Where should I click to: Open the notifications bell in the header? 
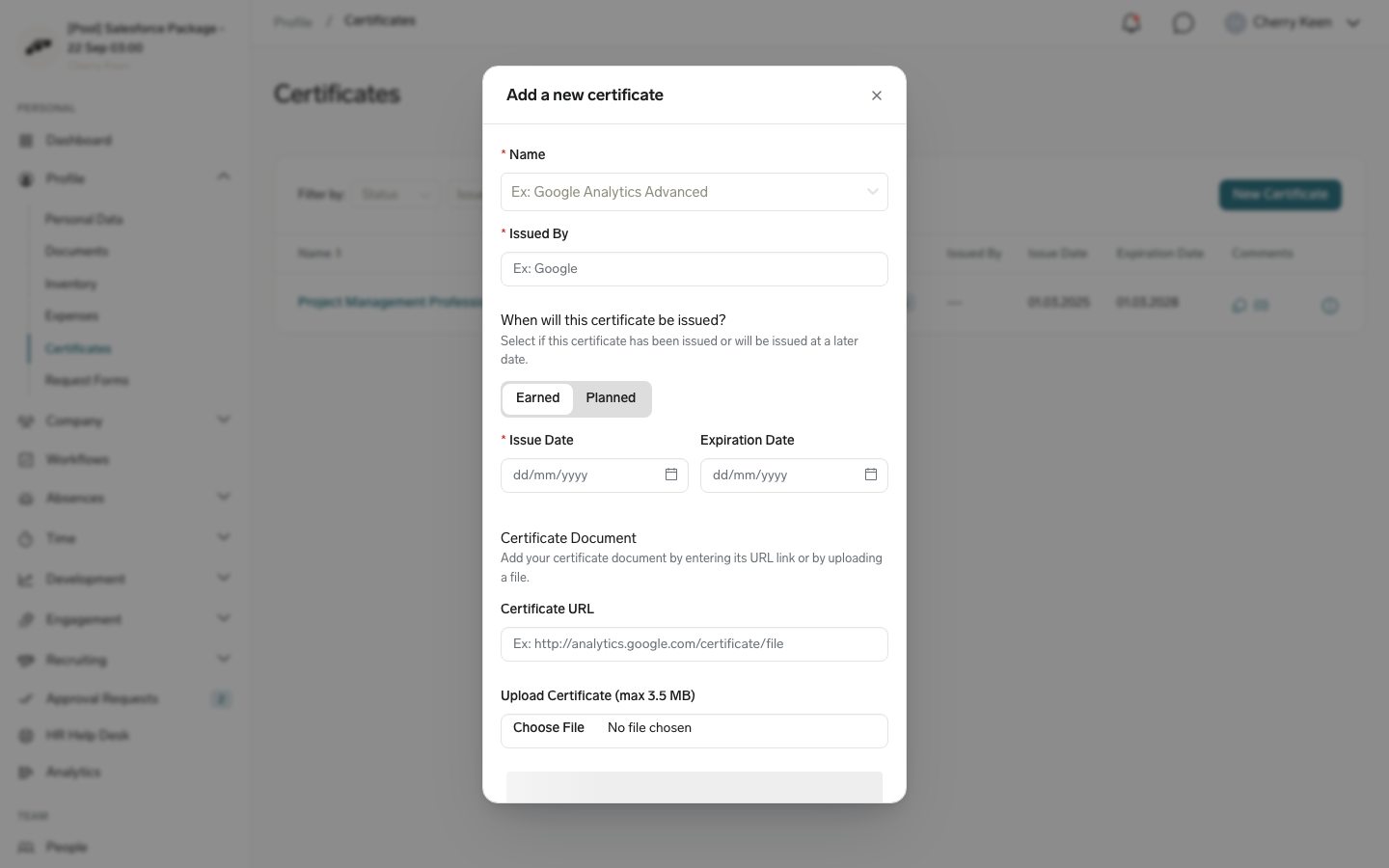1131,23
